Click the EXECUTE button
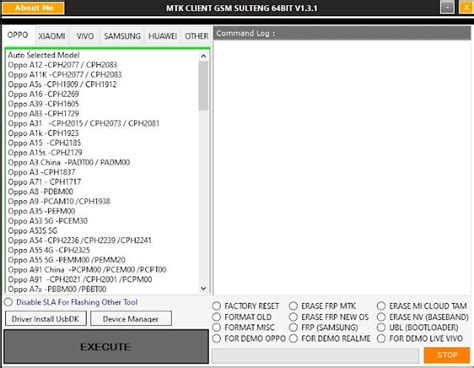 [x=106, y=347]
